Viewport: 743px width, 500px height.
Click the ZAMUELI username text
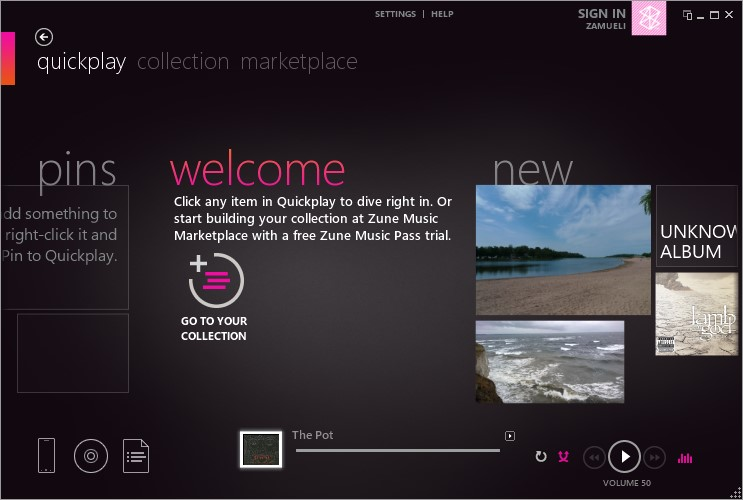coord(606,26)
